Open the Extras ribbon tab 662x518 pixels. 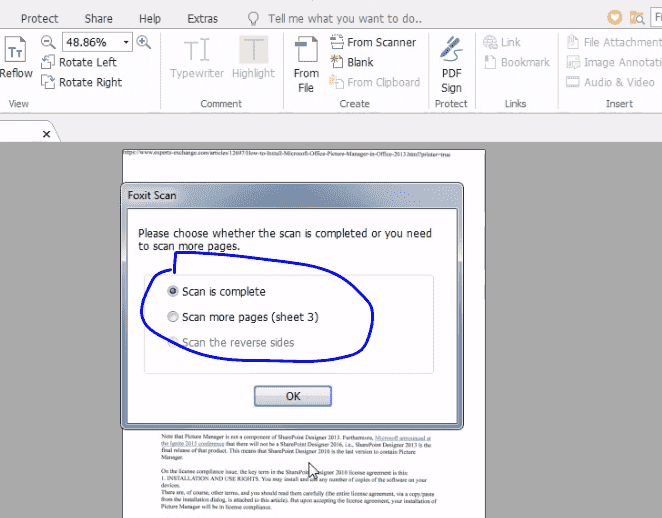point(203,19)
